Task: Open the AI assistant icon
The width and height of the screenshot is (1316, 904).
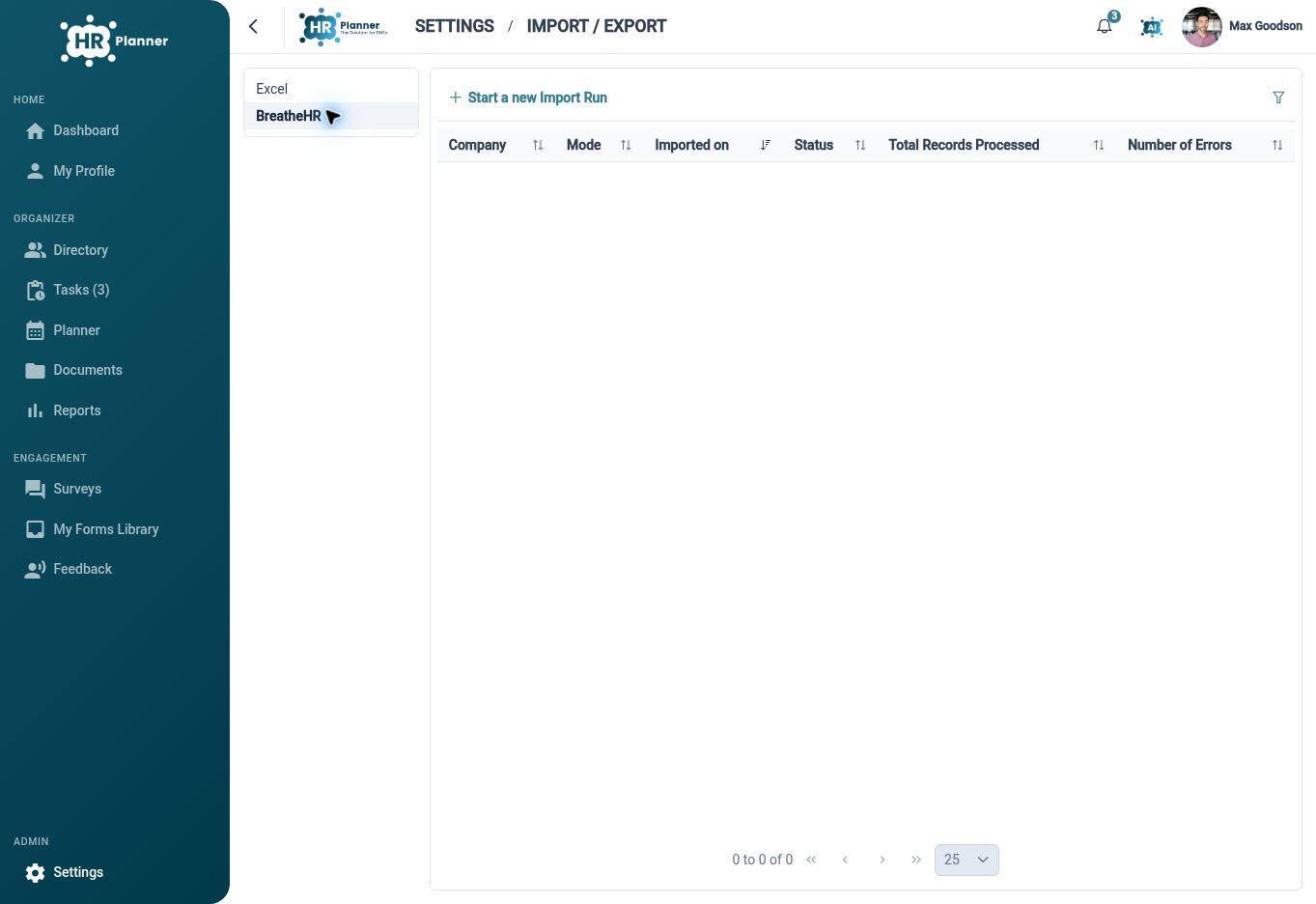Action: 1151,27
